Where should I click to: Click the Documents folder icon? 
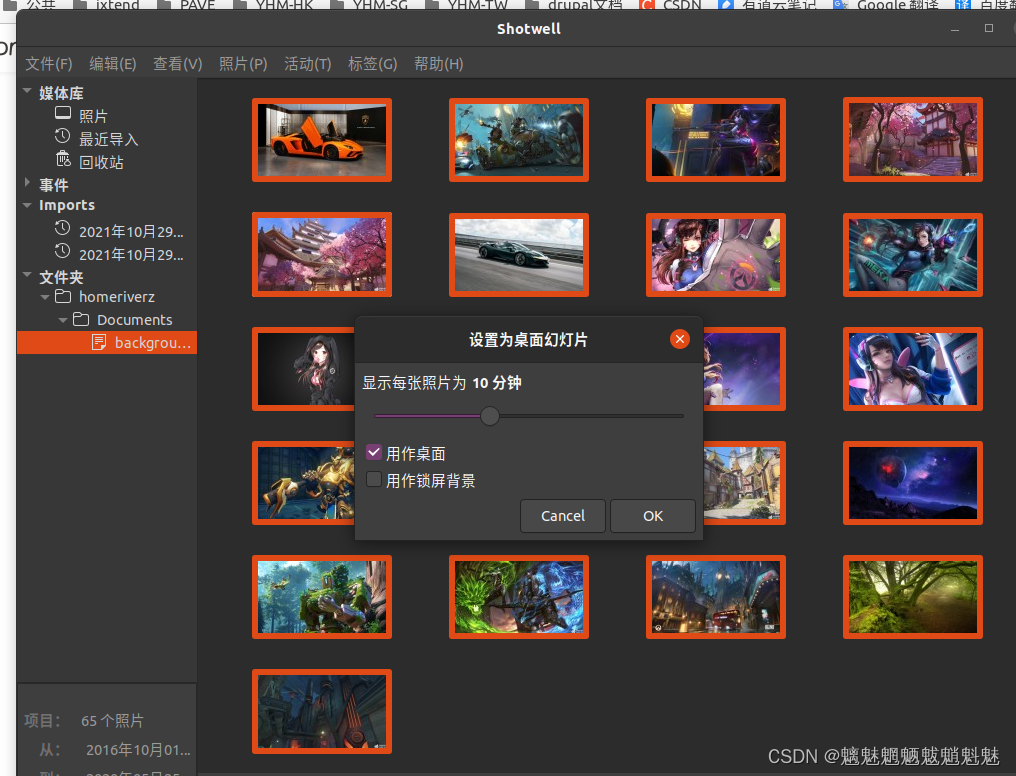(x=81, y=319)
